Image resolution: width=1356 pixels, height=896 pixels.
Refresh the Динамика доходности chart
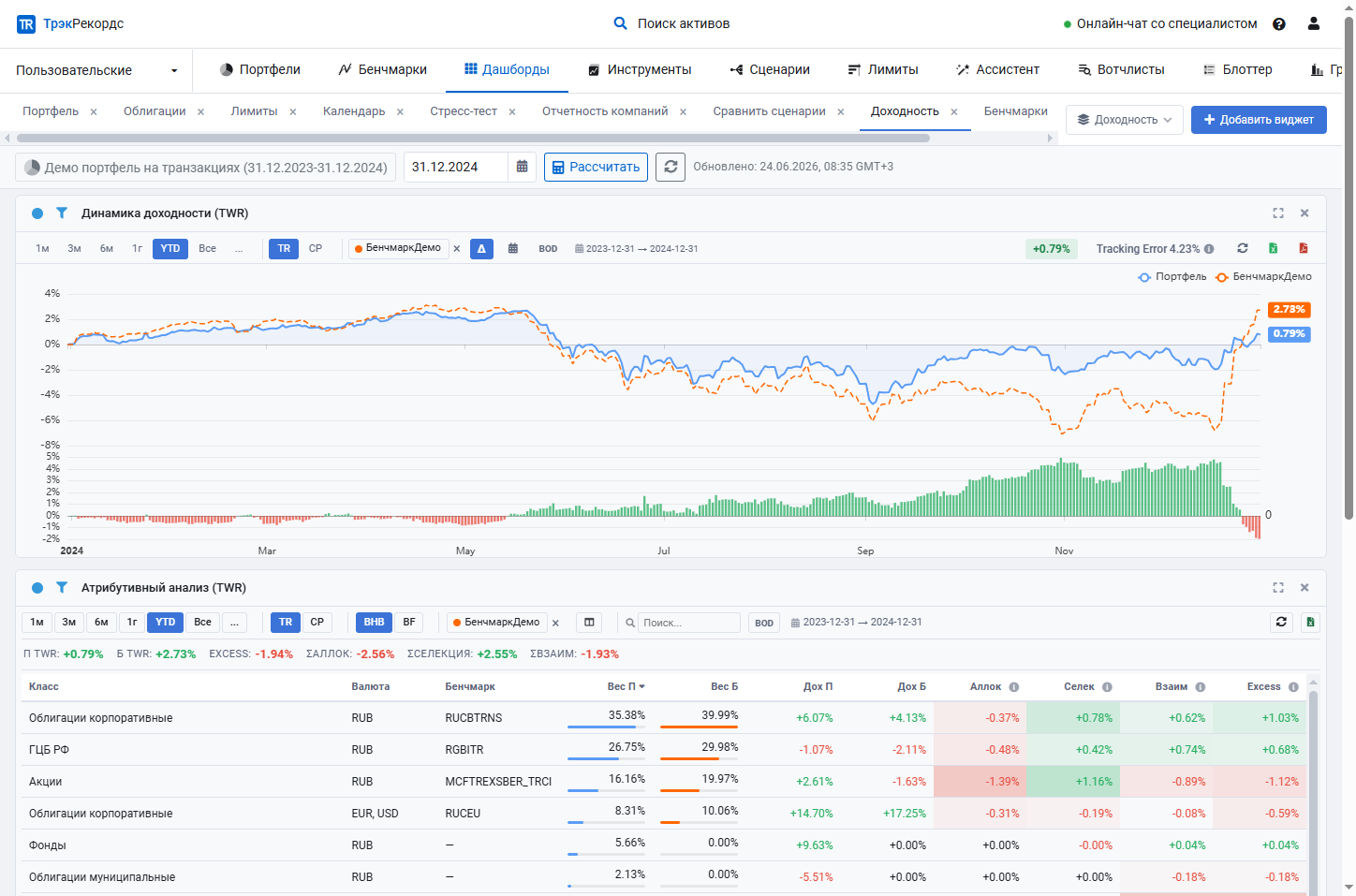1243,248
